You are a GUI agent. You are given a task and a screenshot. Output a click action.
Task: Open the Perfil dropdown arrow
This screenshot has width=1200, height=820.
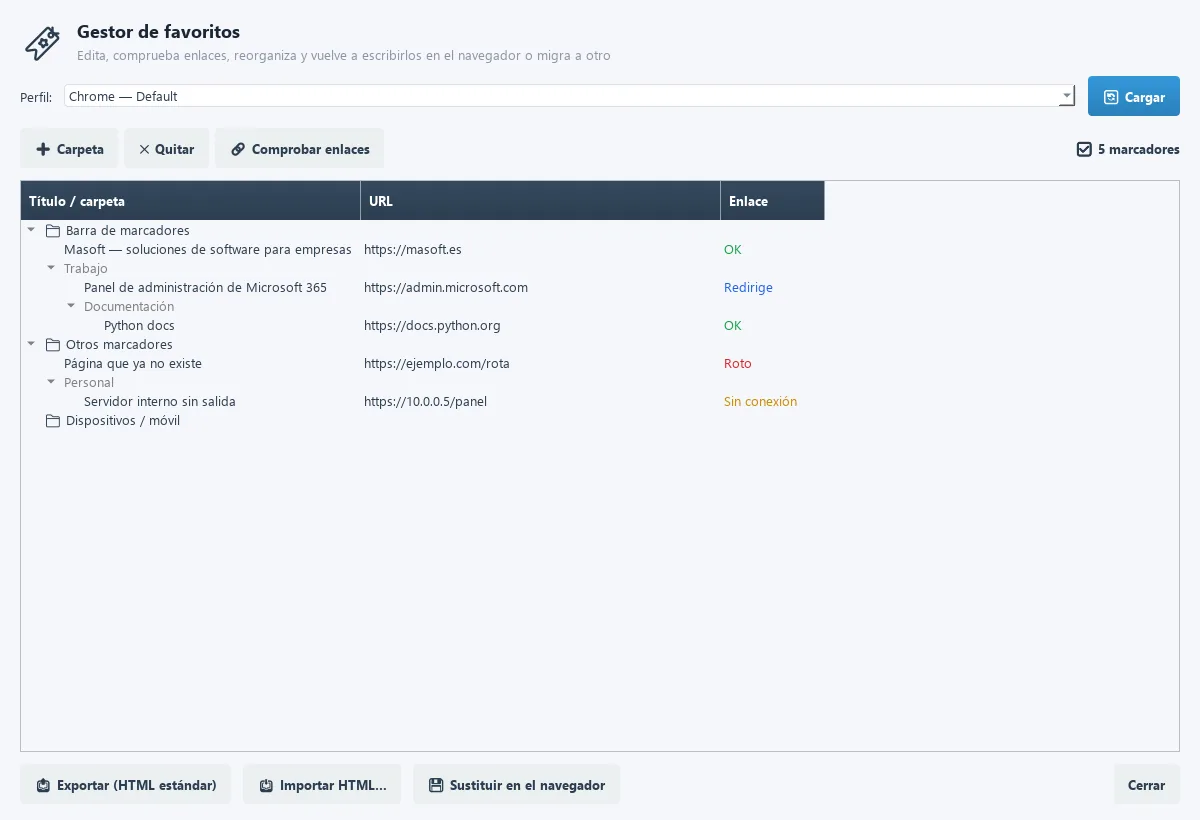coord(1066,97)
